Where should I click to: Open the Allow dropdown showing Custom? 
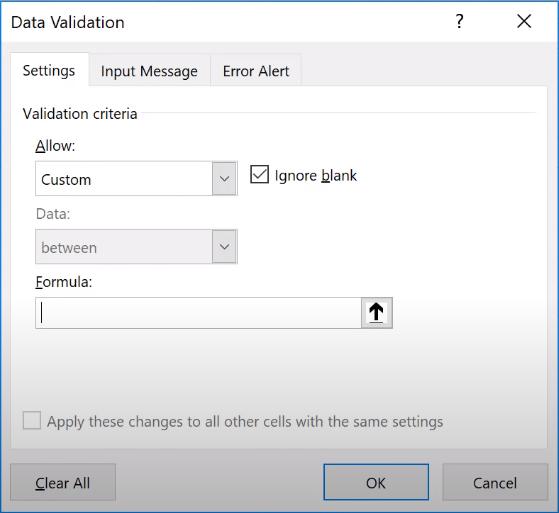click(136, 179)
